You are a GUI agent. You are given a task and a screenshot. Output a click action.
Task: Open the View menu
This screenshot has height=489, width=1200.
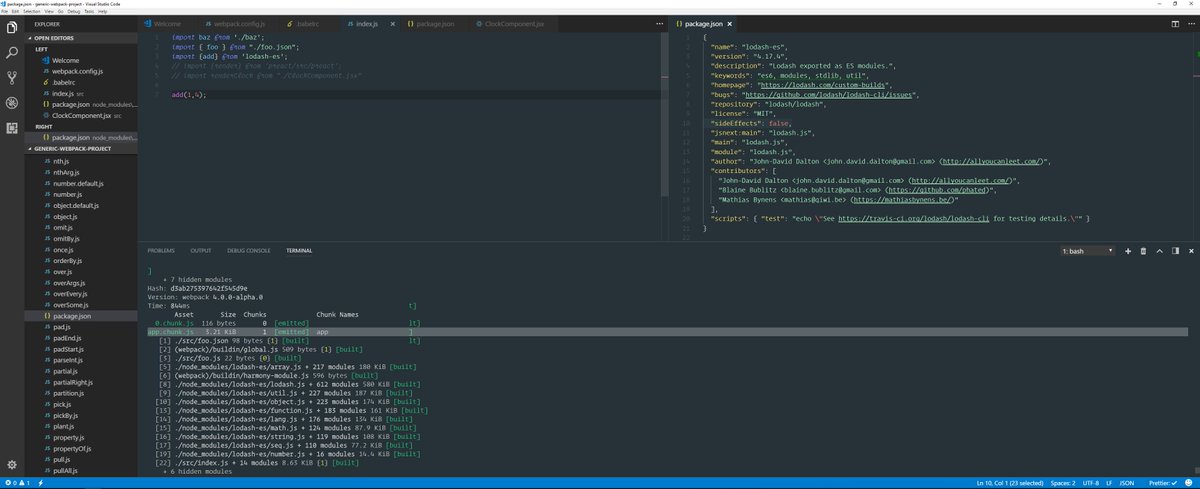(50, 11)
